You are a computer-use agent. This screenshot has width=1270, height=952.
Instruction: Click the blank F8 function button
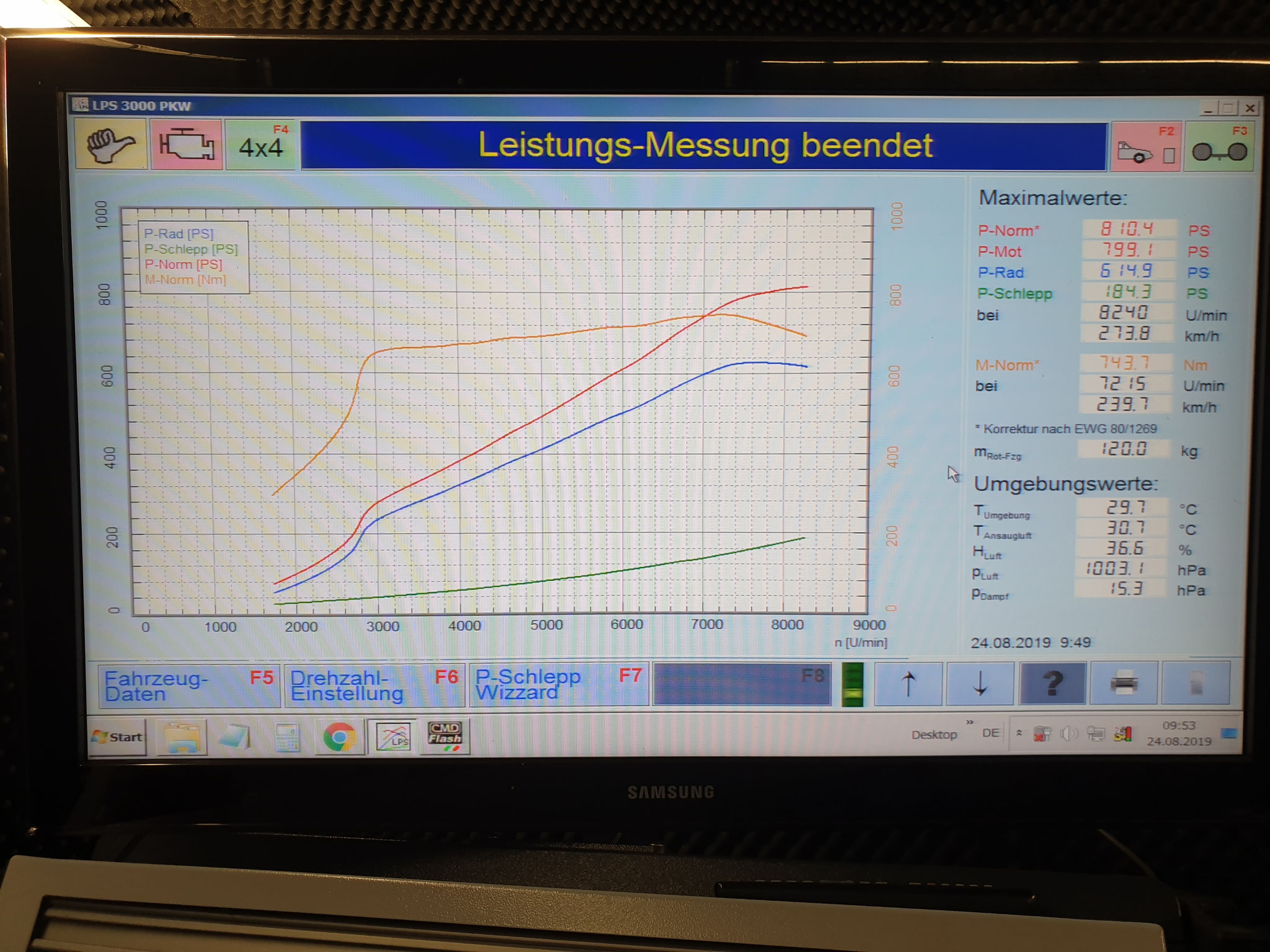pos(742,684)
